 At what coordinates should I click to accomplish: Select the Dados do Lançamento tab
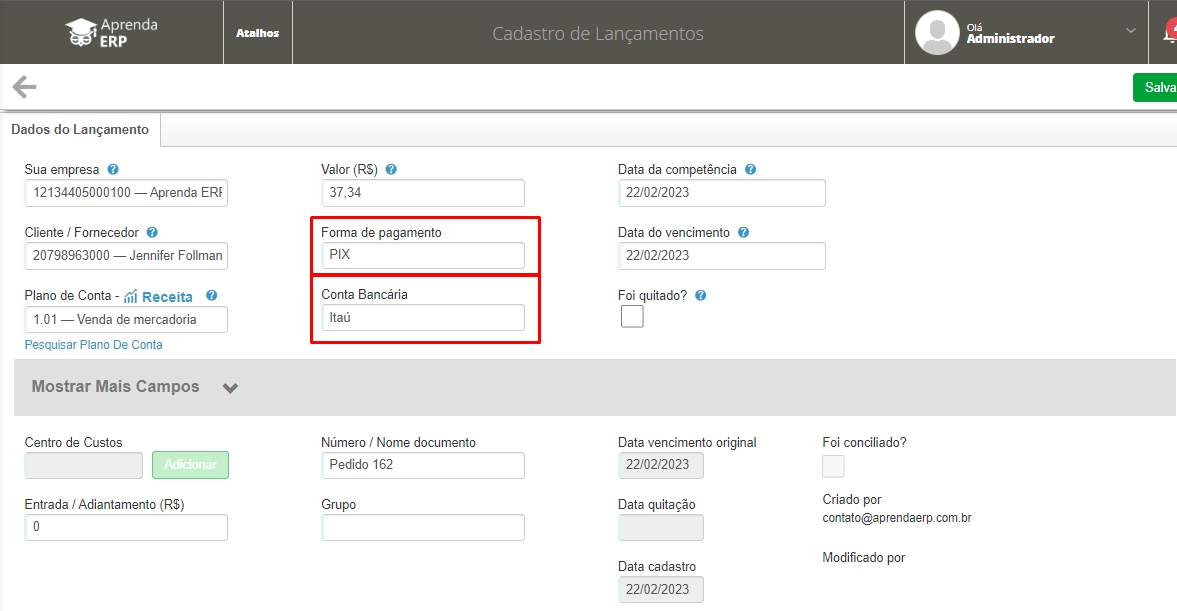[80, 130]
